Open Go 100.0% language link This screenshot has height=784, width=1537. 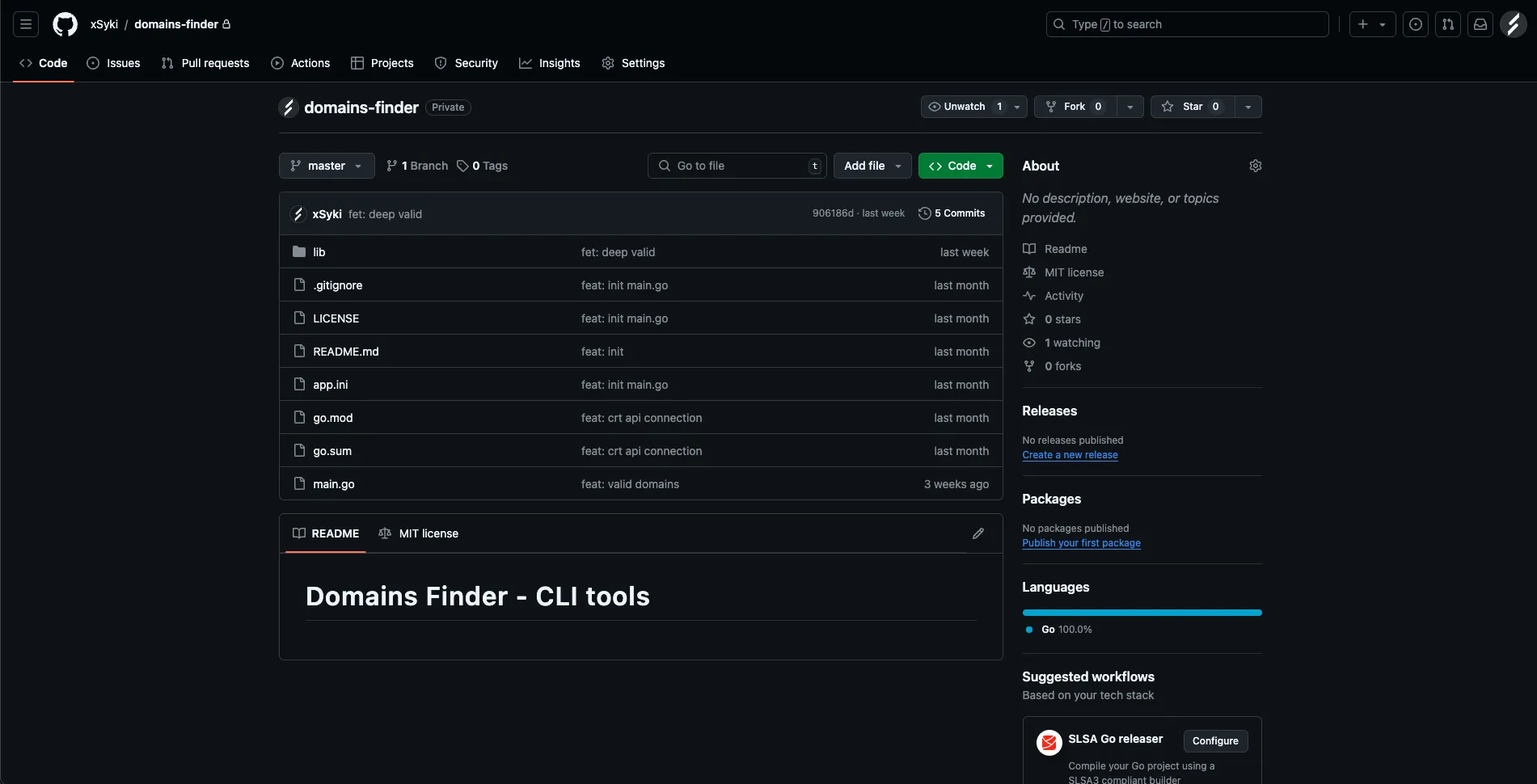point(1059,630)
